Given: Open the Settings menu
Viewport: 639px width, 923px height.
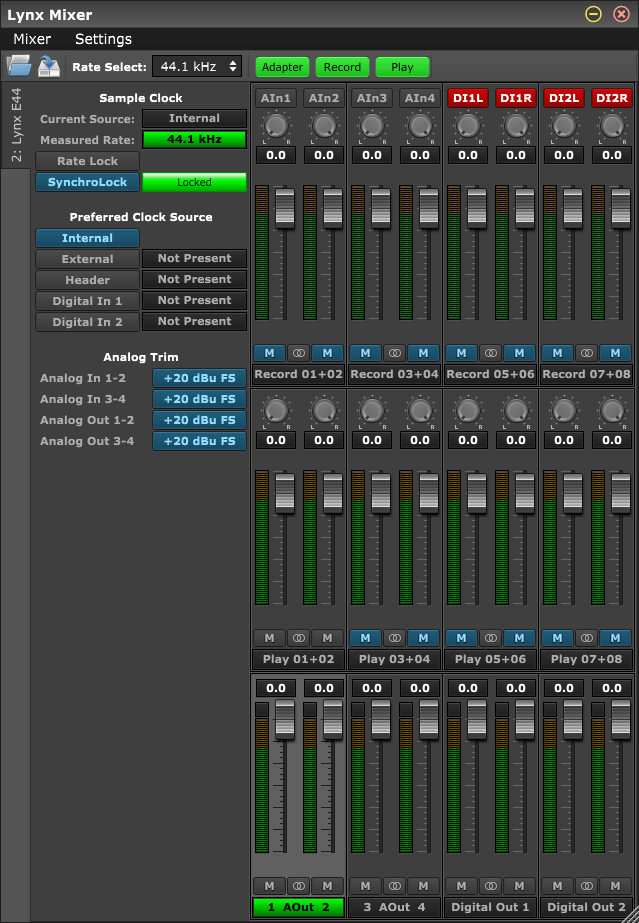Looking at the screenshot, I should (103, 39).
